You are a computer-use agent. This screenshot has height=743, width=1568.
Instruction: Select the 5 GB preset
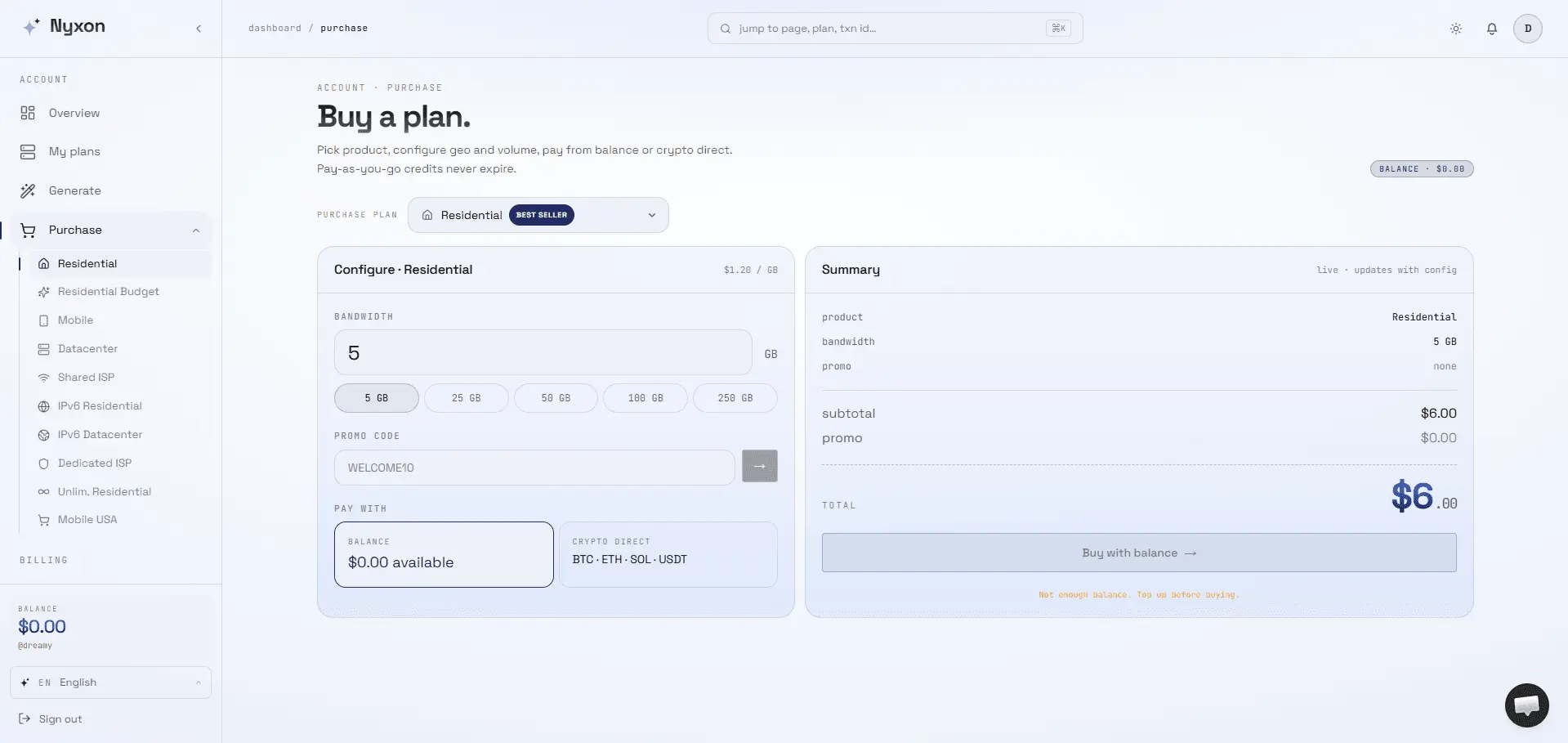(377, 398)
